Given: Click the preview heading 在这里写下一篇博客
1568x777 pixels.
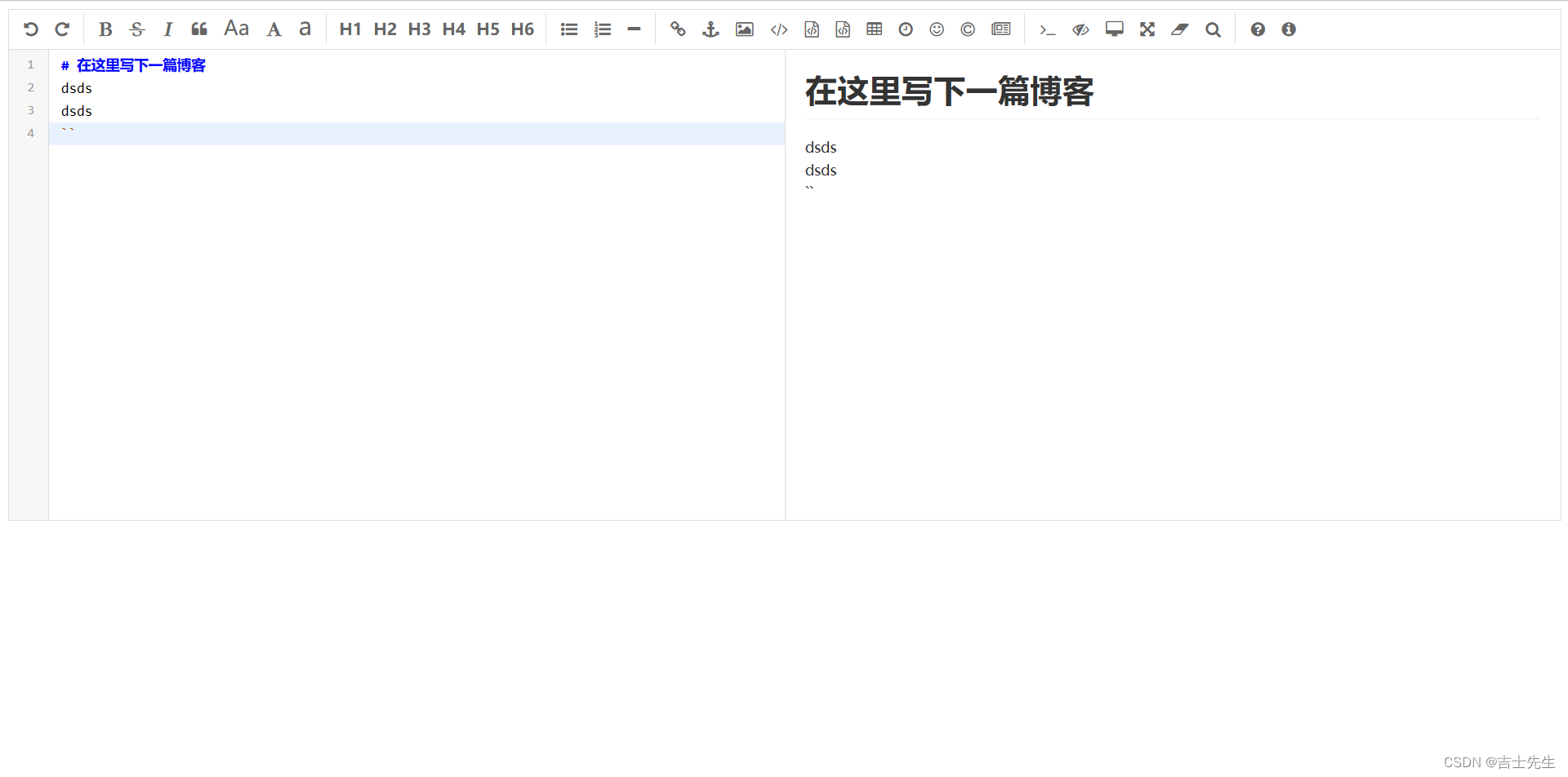Looking at the screenshot, I should click(x=949, y=91).
